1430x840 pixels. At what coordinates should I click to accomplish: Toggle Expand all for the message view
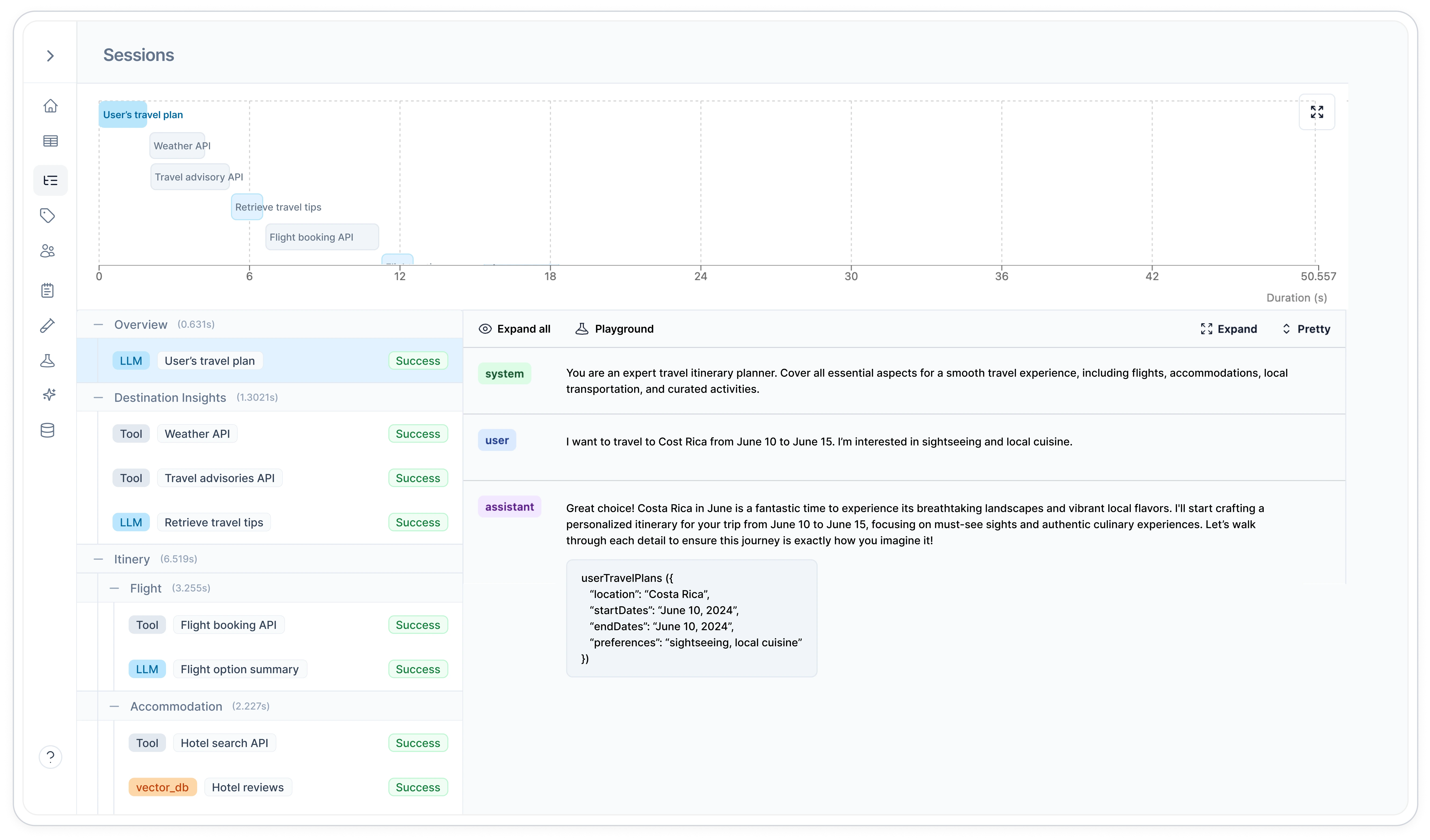tap(514, 328)
